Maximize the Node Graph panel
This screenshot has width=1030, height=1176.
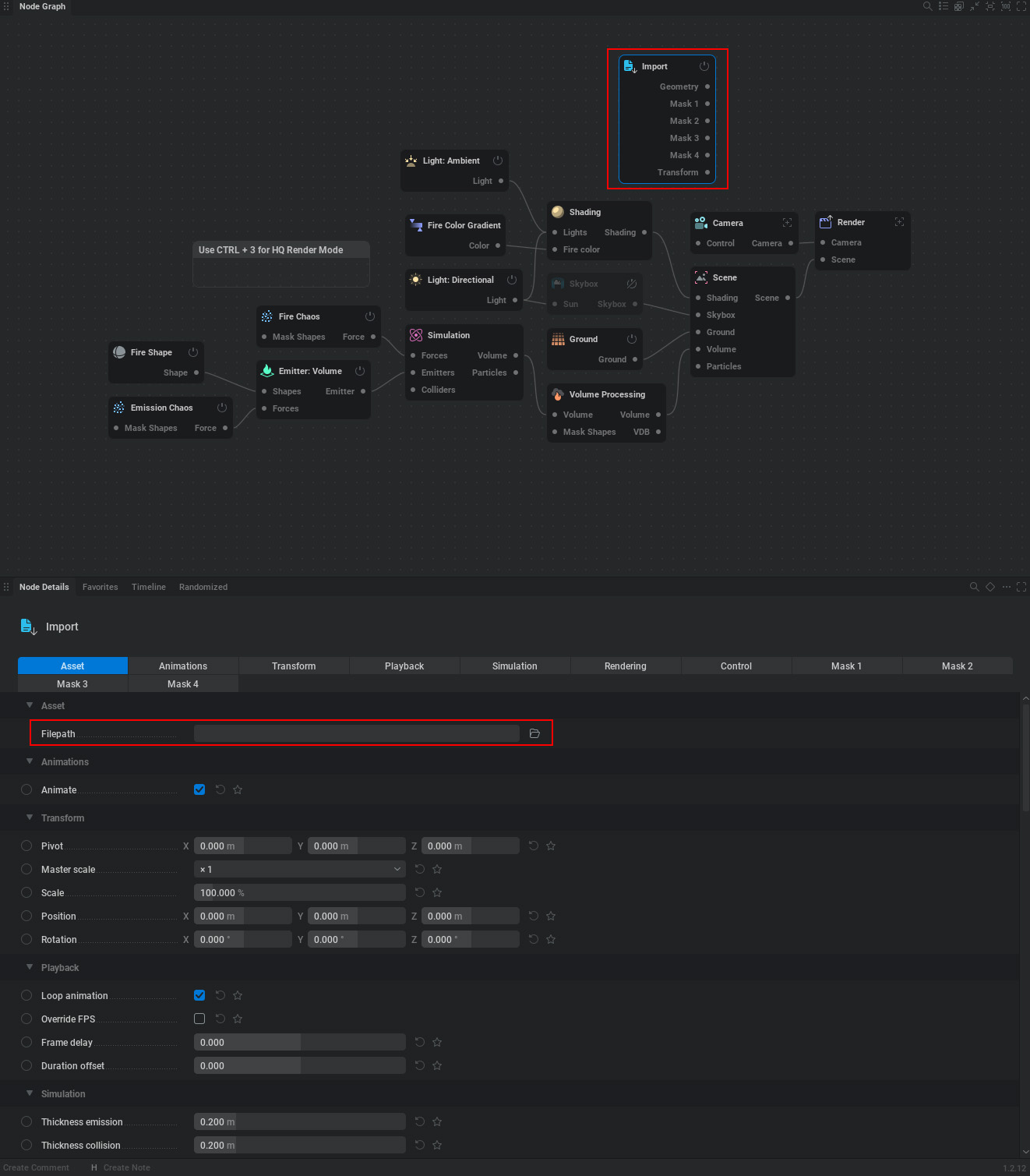pyautogui.click(x=1021, y=6)
